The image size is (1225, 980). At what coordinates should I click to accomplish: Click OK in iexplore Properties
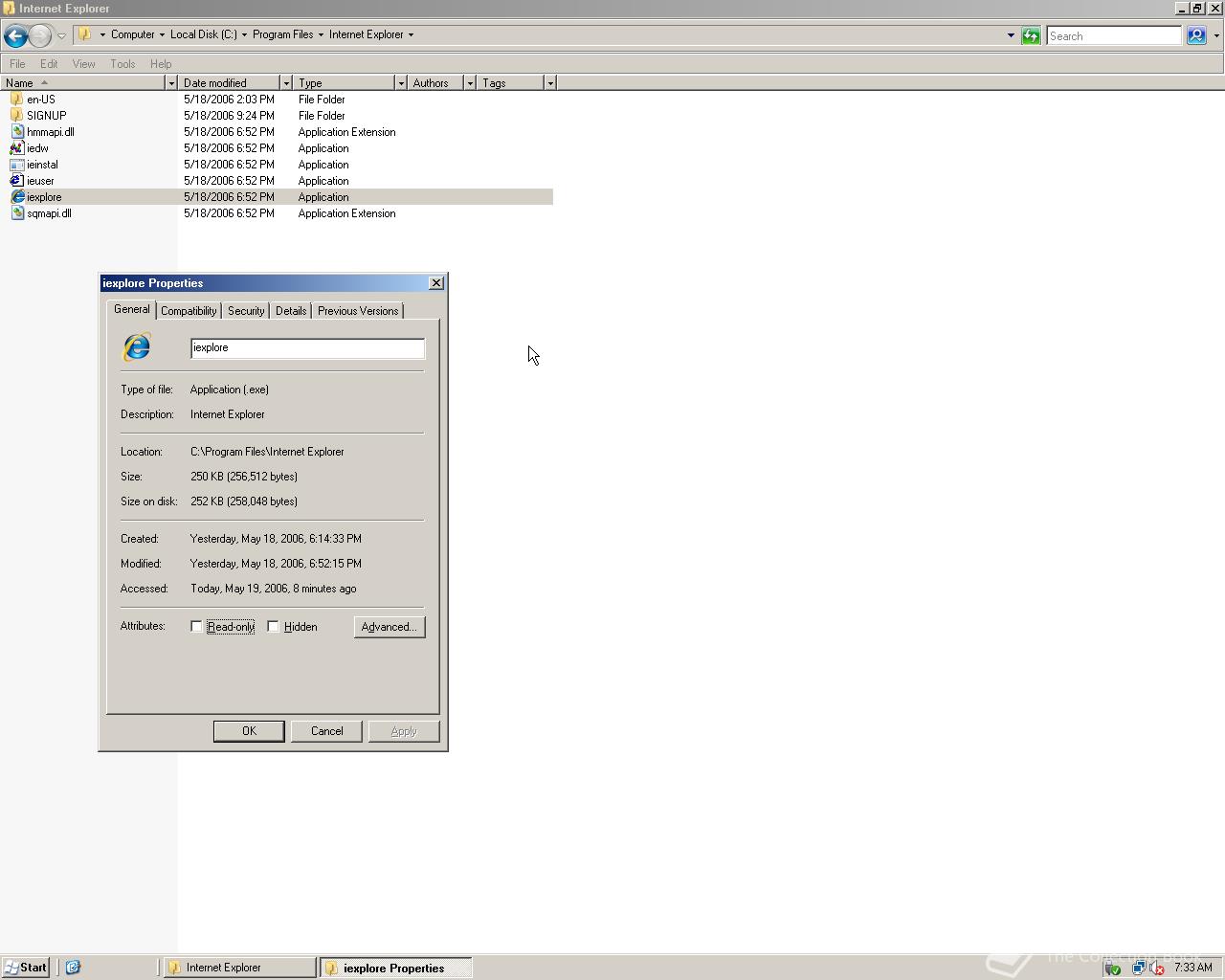tap(249, 731)
